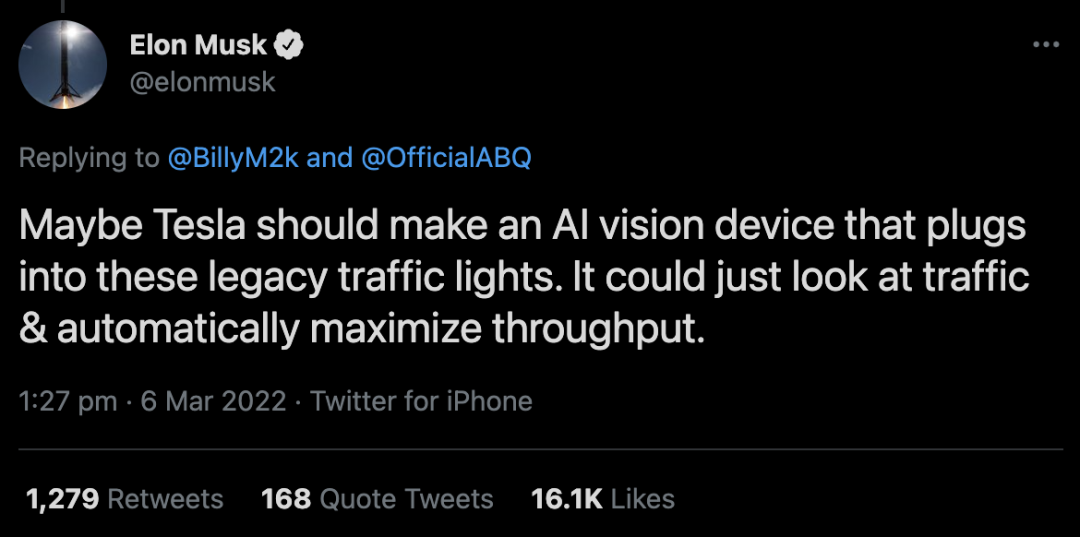Open the Twitter for iPhone source link
Image resolution: width=1080 pixels, height=537 pixels.
[421, 402]
